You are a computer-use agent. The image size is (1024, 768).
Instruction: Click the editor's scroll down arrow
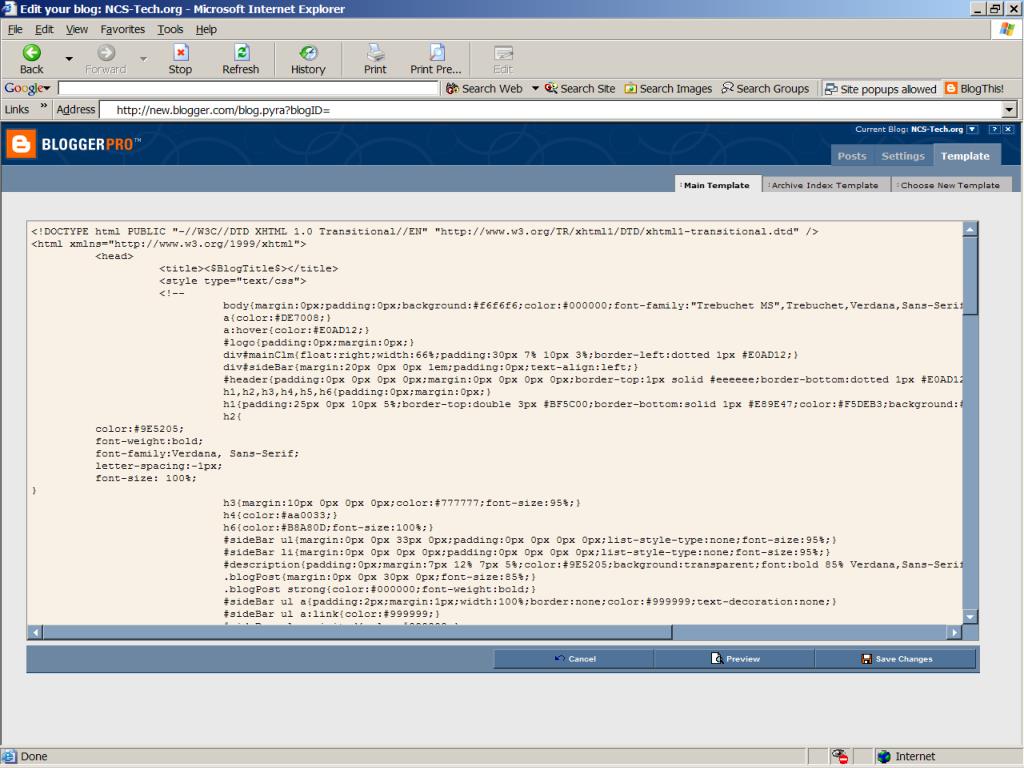tap(970, 617)
